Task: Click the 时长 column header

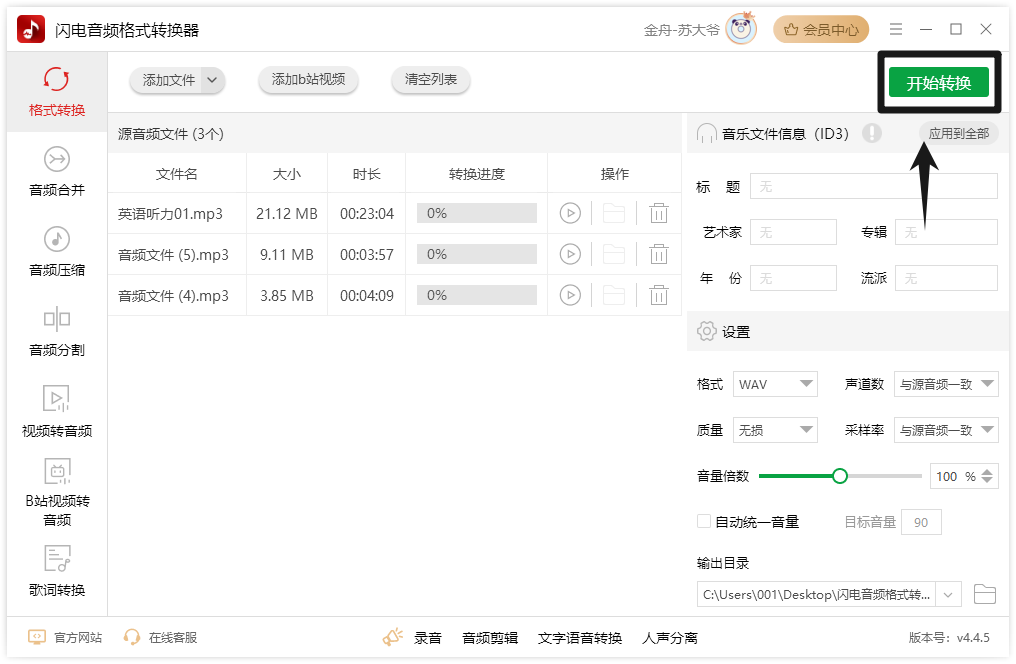Action: click(x=367, y=174)
